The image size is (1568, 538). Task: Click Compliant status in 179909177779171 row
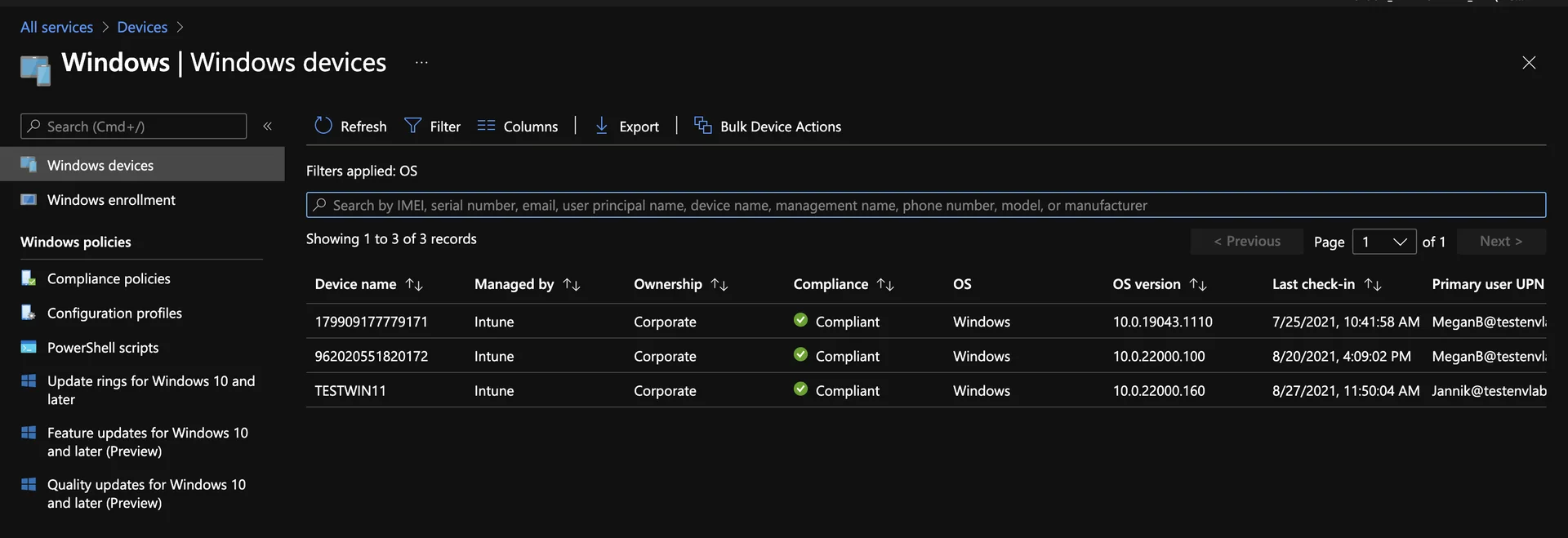tap(847, 322)
